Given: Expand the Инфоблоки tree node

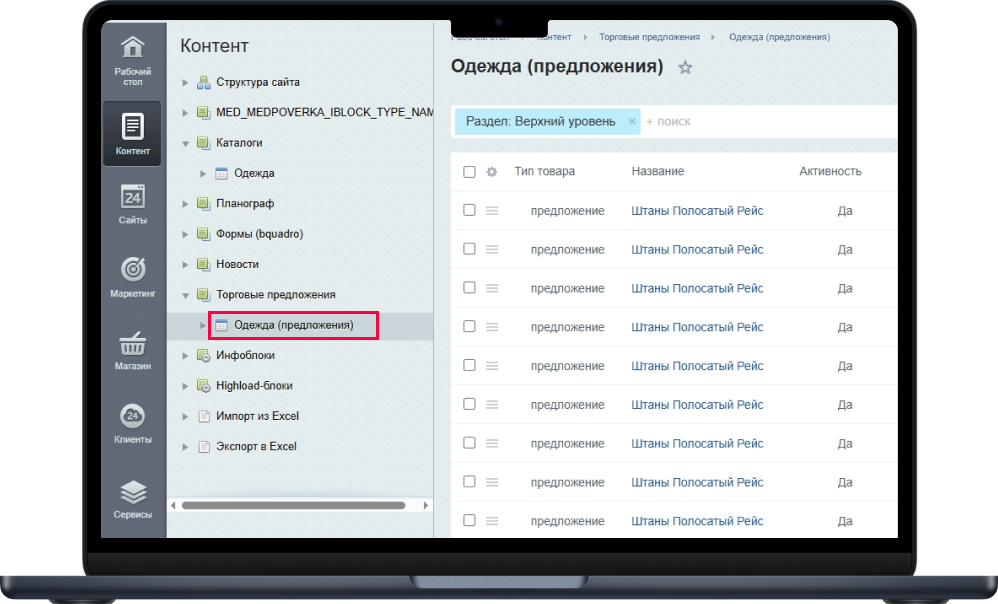Looking at the screenshot, I should point(185,356).
